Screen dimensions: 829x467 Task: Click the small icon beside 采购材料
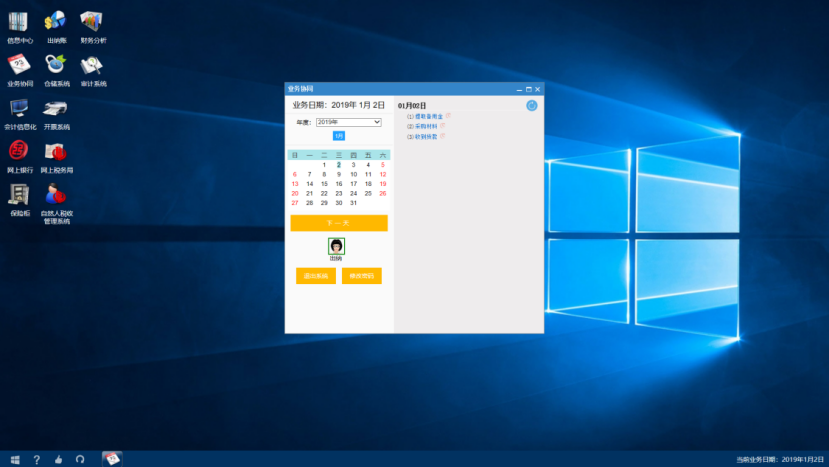pyautogui.click(x=443, y=126)
